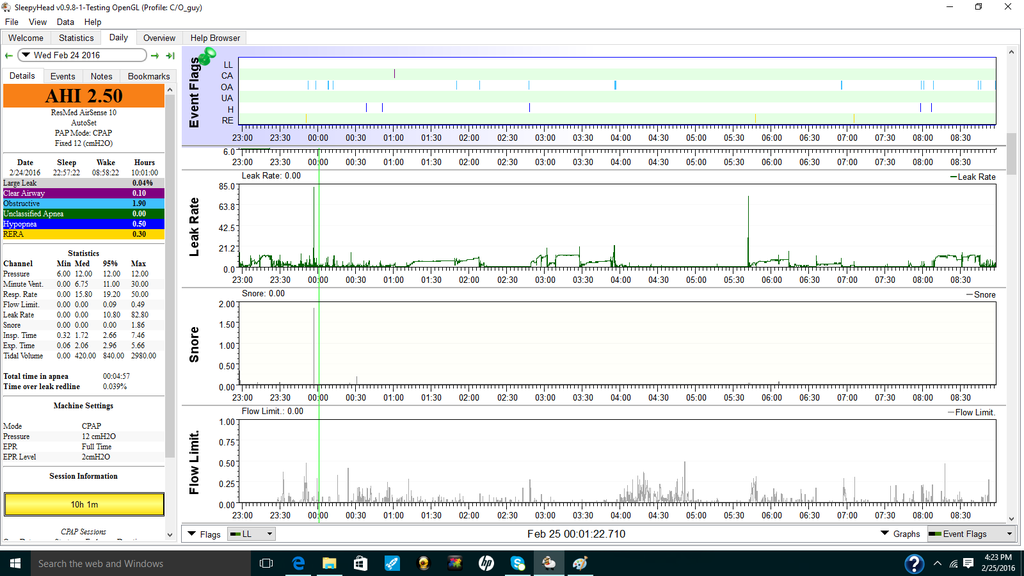Open Skype from taskbar

pyautogui.click(x=517, y=563)
